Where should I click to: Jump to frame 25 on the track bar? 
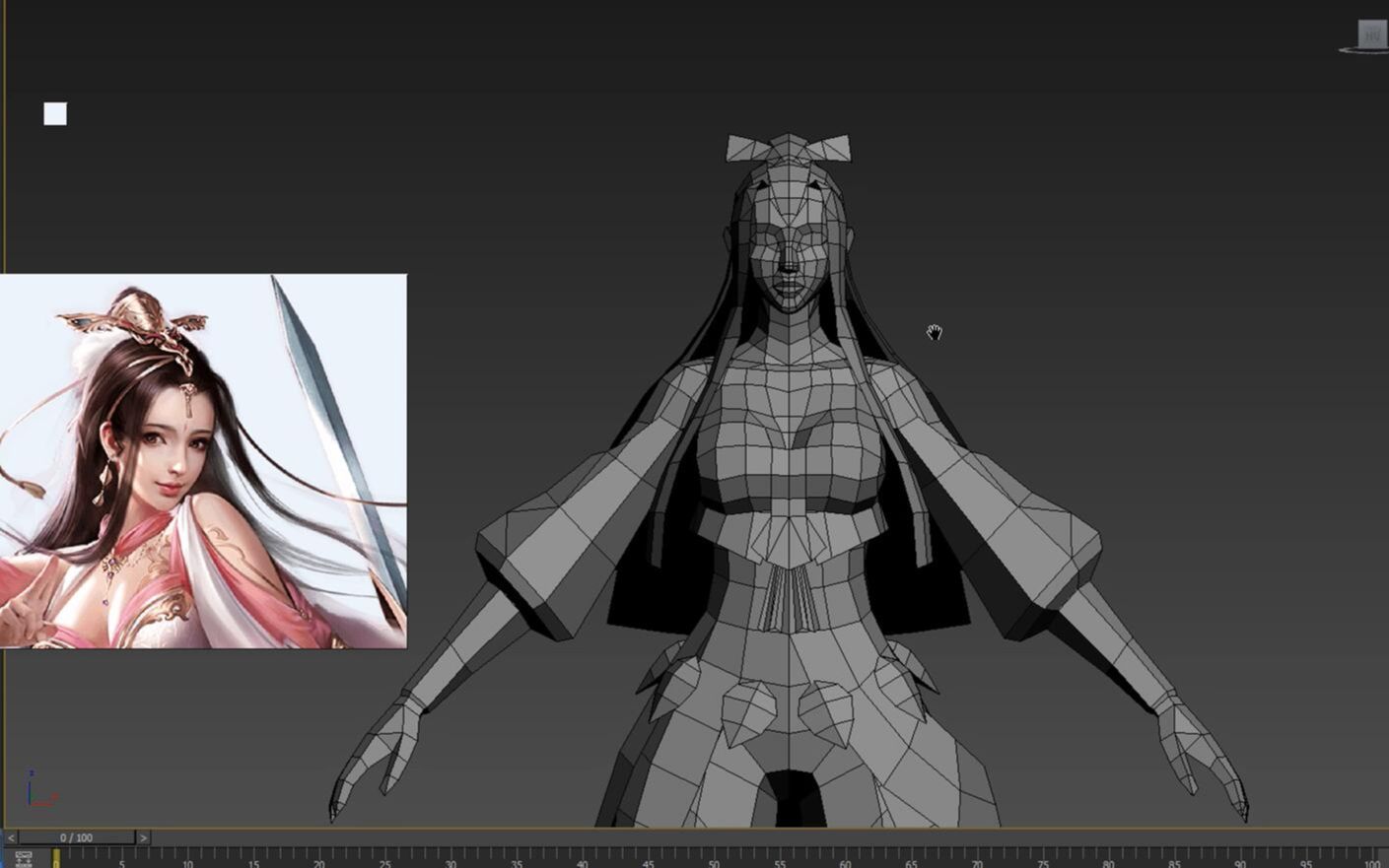tap(384, 863)
